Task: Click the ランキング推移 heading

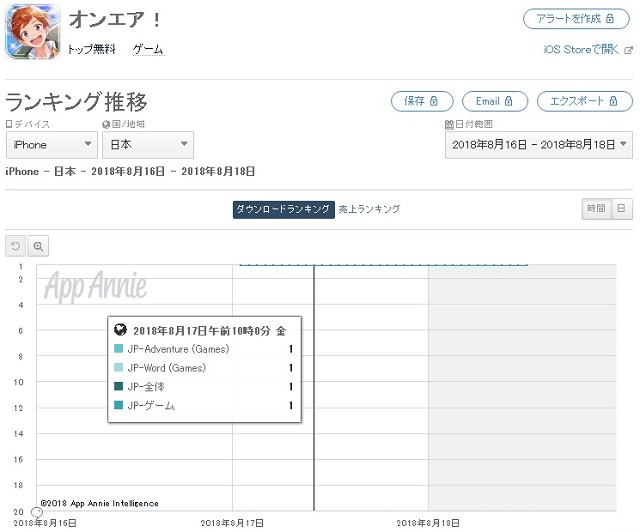Action: (76, 102)
